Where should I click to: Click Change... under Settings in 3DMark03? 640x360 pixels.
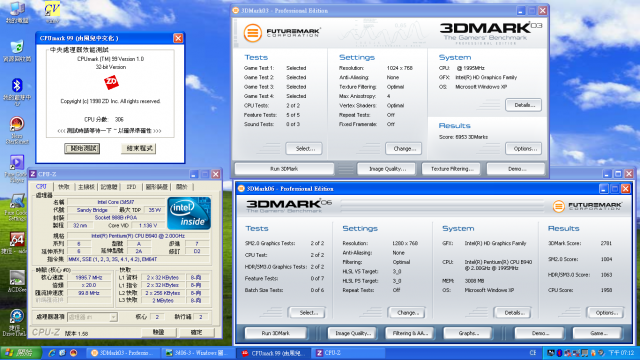coord(403,149)
